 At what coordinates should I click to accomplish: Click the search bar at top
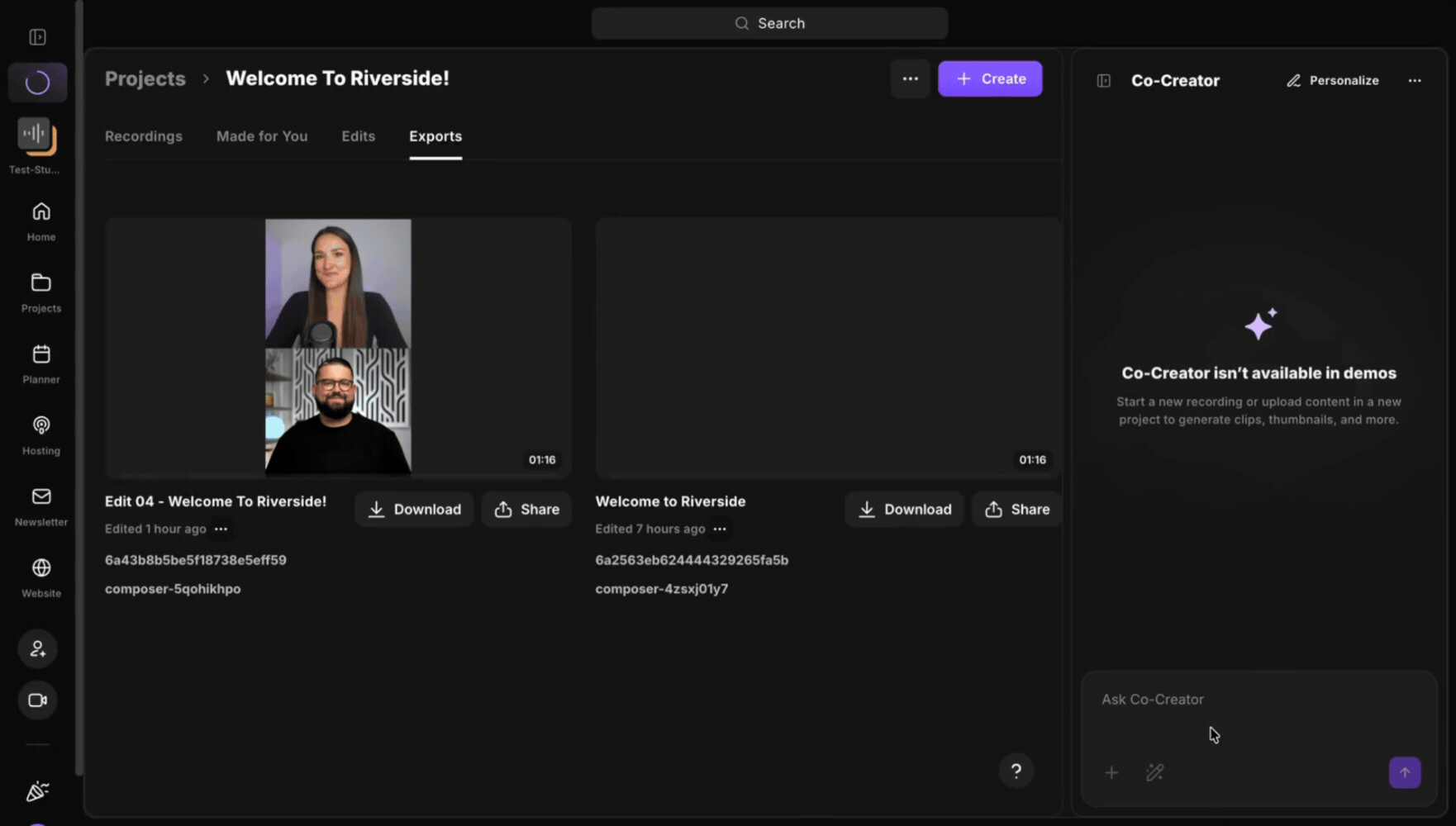[769, 23]
